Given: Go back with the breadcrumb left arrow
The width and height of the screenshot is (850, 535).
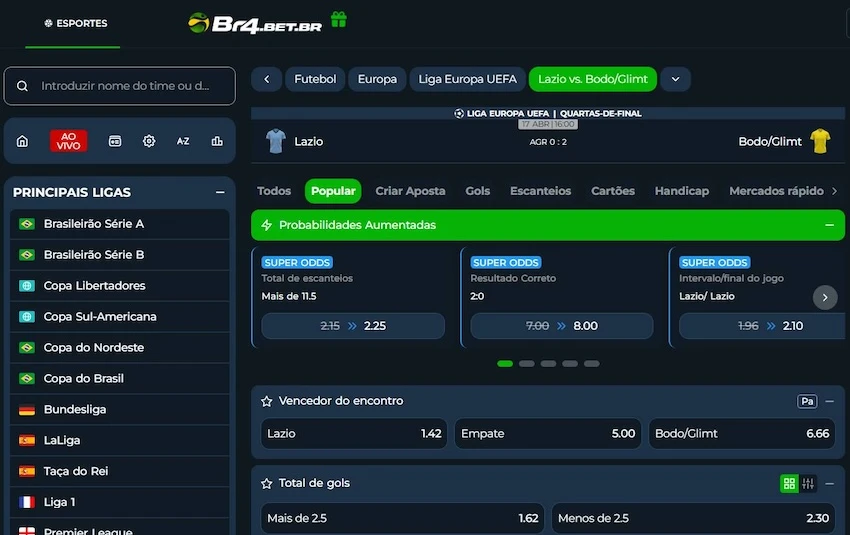Looking at the screenshot, I should [267, 79].
